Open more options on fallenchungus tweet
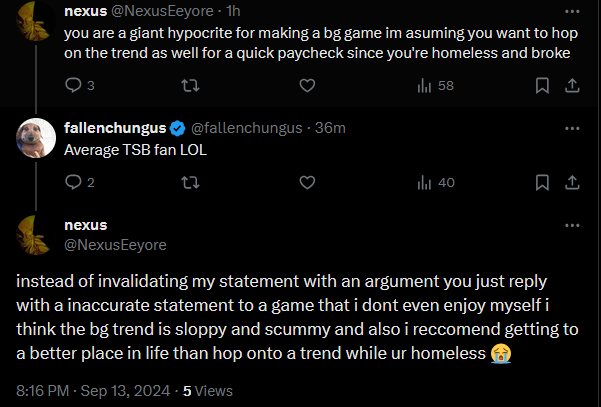Image resolution: width=601 pixels, height=407 pixels. (x=571, y=128)
